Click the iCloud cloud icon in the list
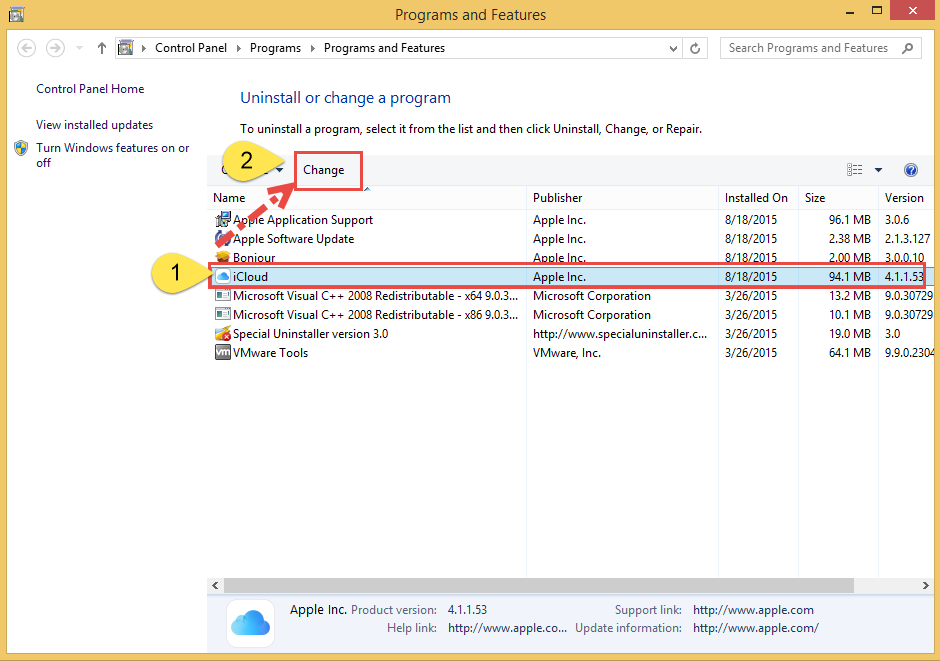The height and width of the screenshot is (661, 940). pos(222,276)
